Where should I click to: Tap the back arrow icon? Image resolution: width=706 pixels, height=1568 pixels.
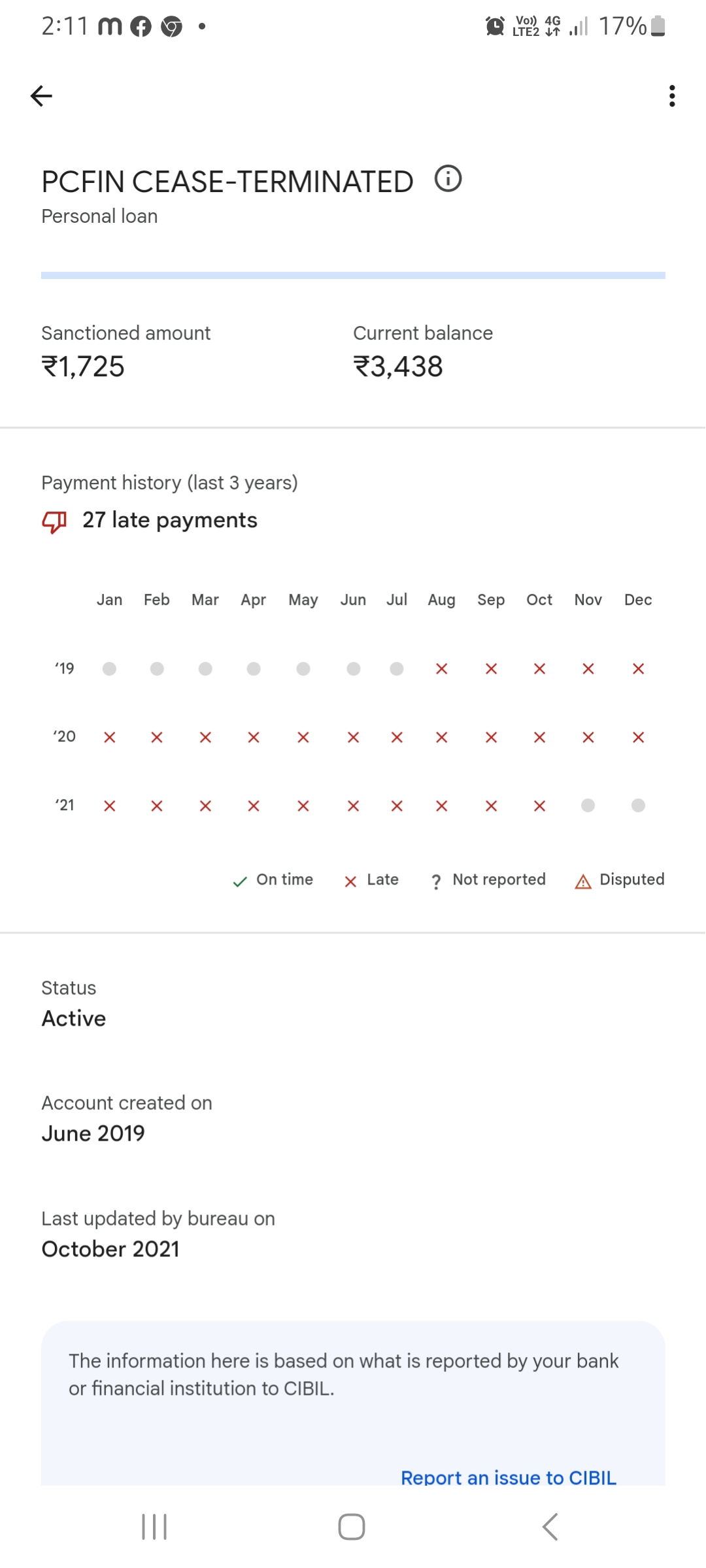41,96
